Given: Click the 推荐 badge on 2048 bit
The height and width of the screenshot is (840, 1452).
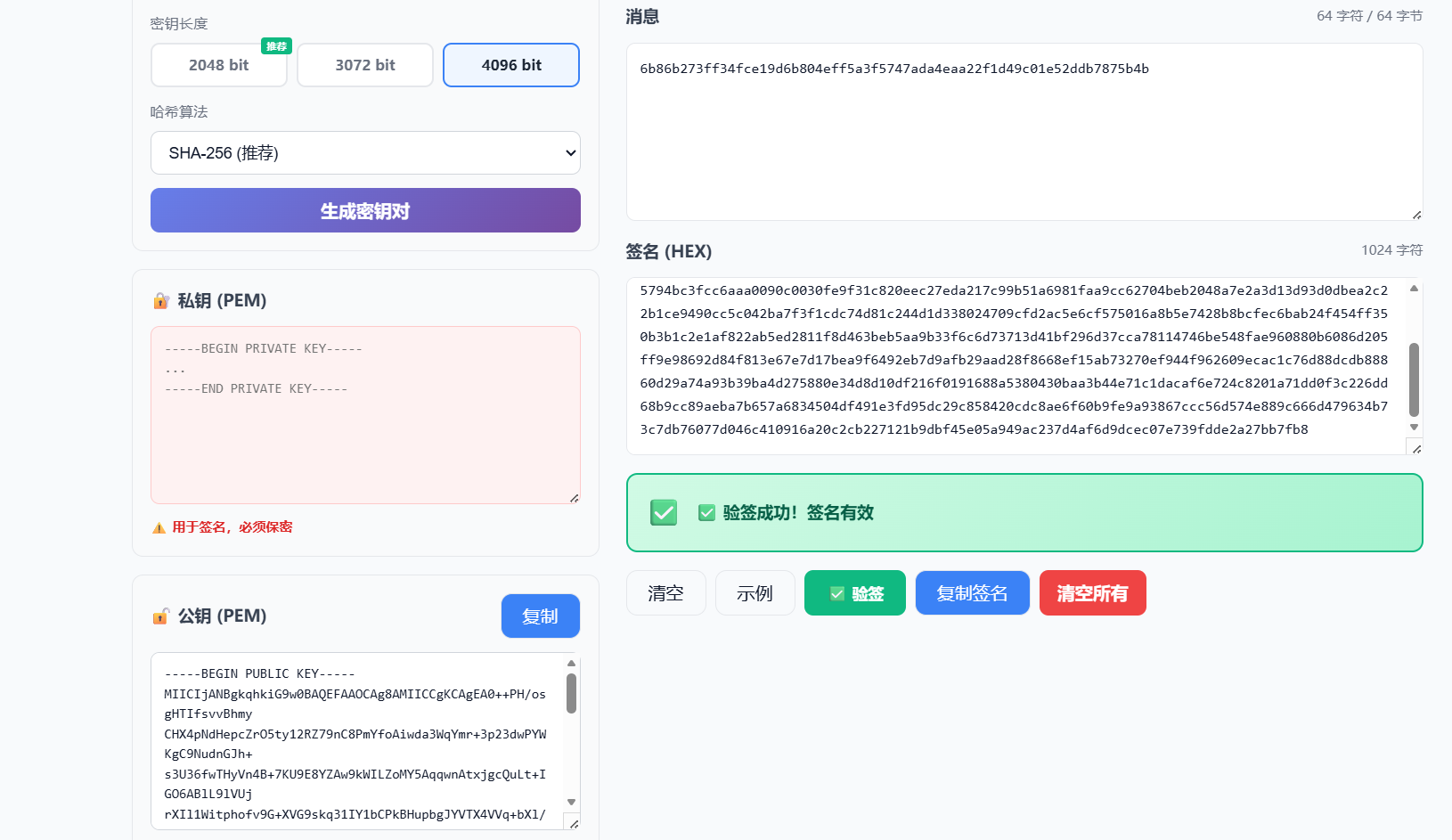Looking at the screenshot, I should coord(277,46).
